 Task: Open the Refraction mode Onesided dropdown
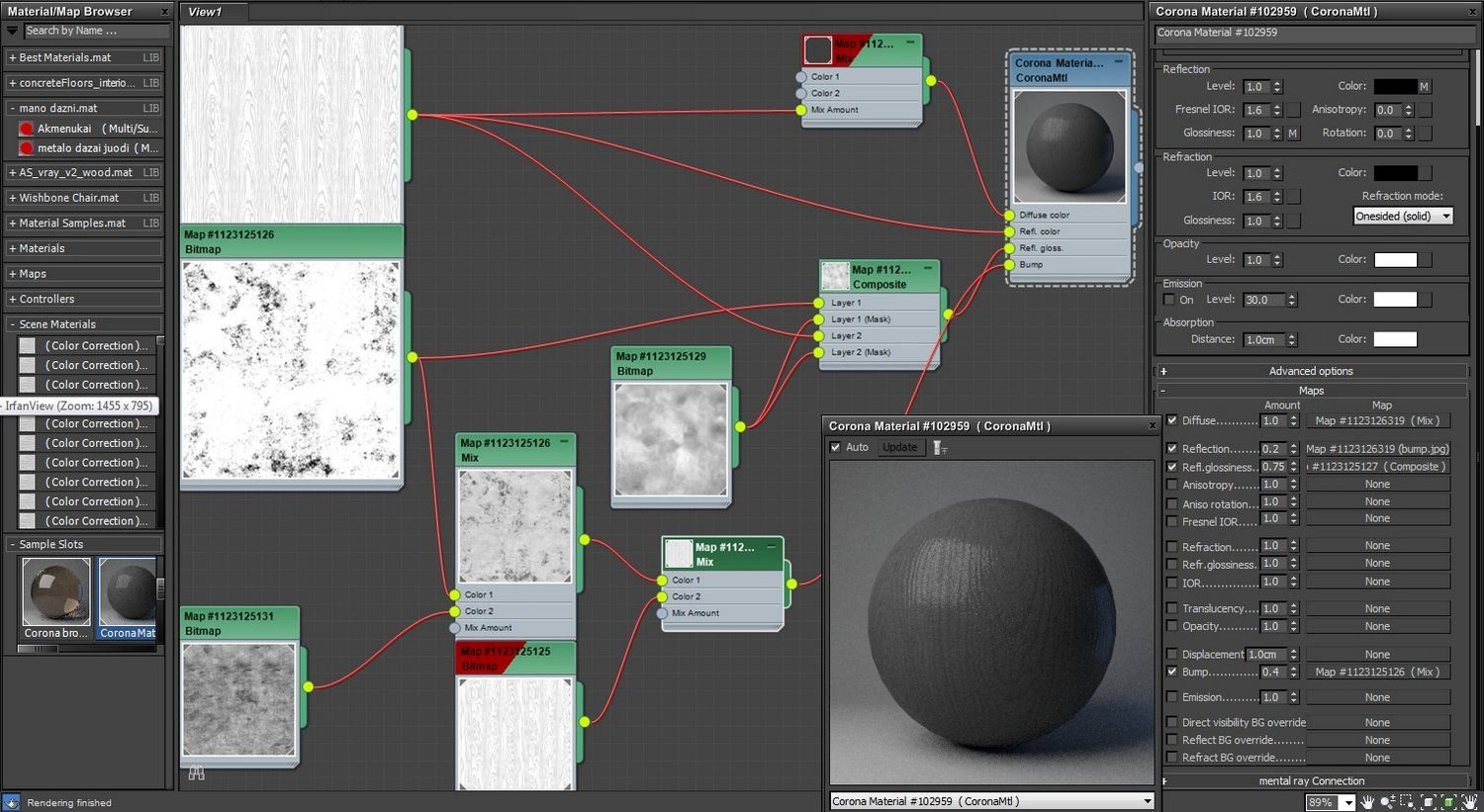coord(1402,216)
